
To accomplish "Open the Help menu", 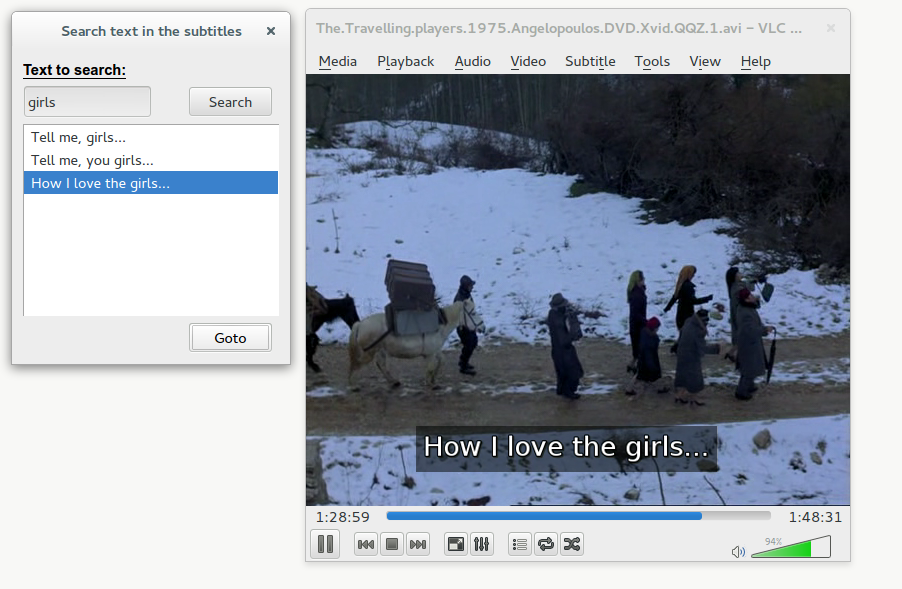I will (x=755, y=62).
